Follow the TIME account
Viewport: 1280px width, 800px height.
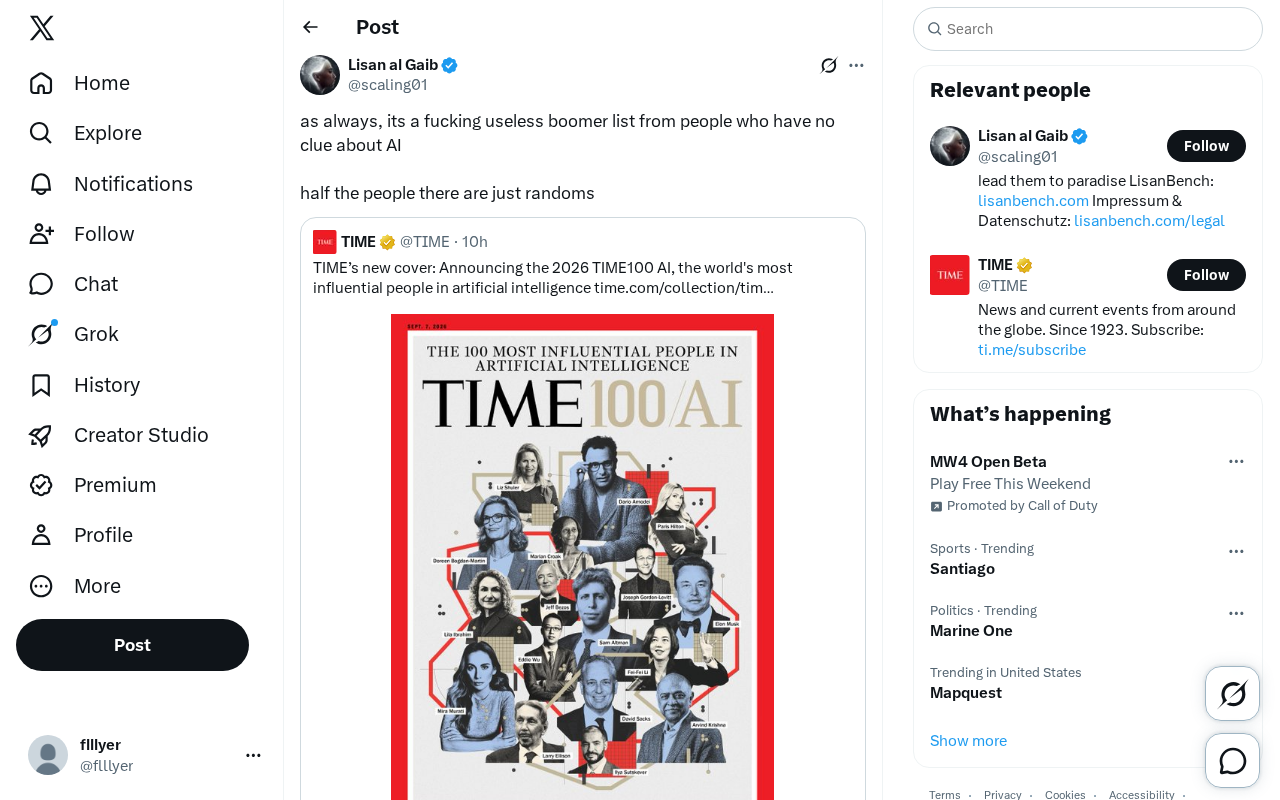pyautogui.click(x=1206, y=275)
